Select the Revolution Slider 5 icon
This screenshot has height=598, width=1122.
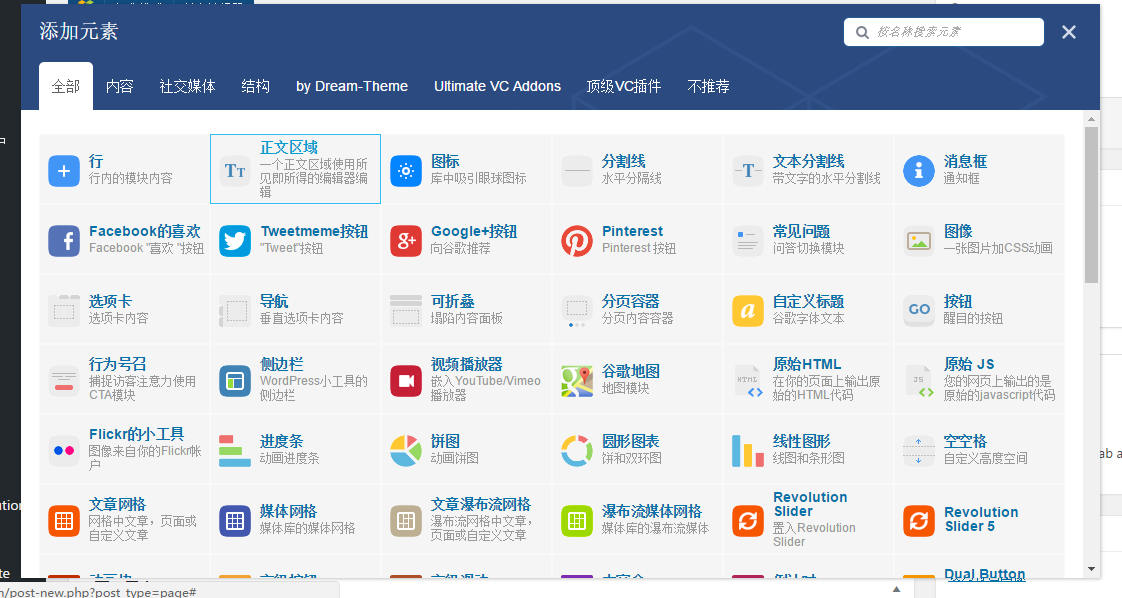918,520
